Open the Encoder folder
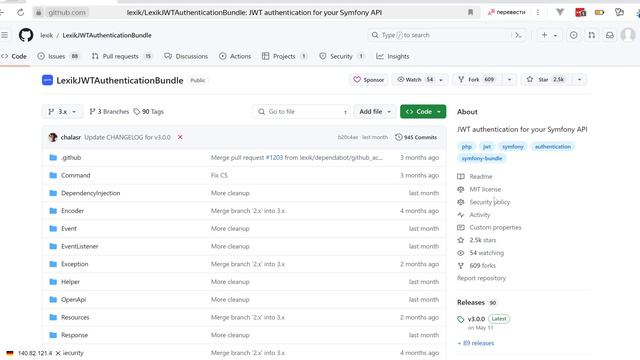 (x=72, y=211)
